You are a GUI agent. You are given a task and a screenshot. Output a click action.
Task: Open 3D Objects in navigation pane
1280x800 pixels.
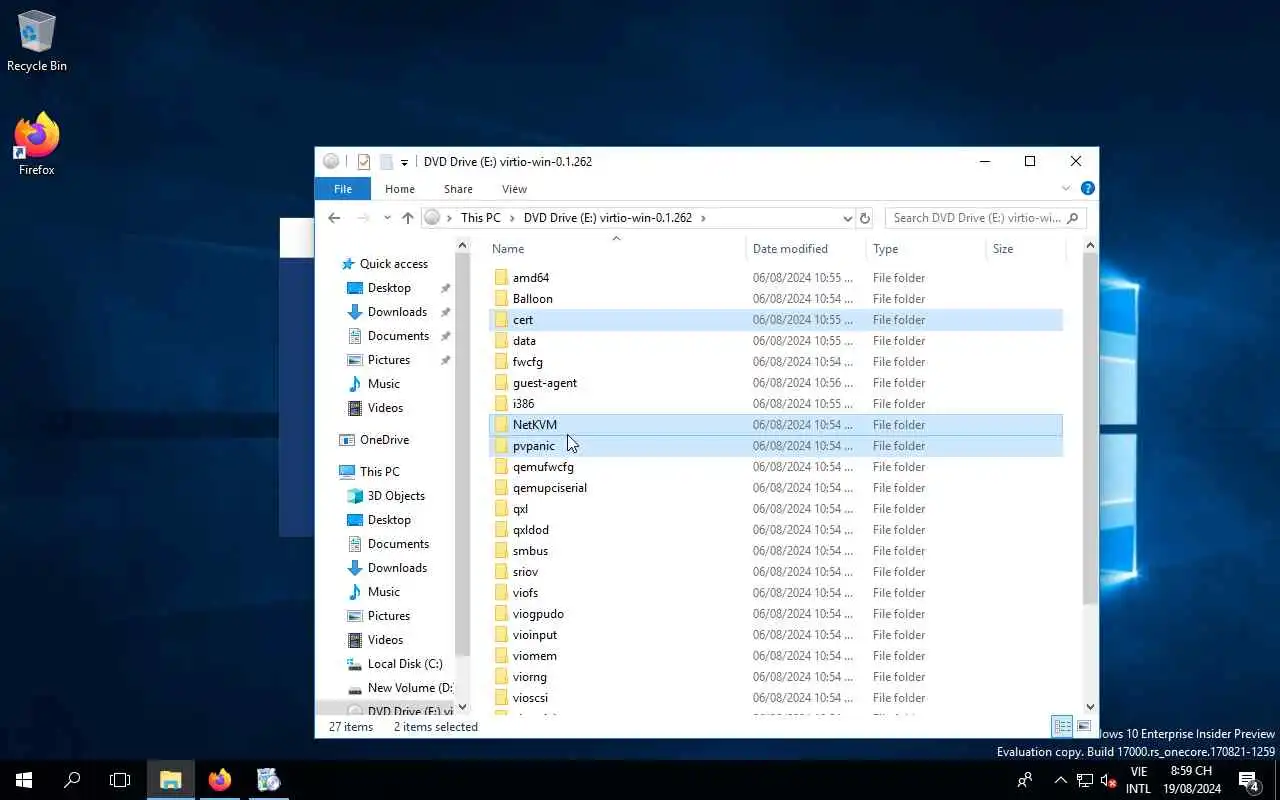396,496
